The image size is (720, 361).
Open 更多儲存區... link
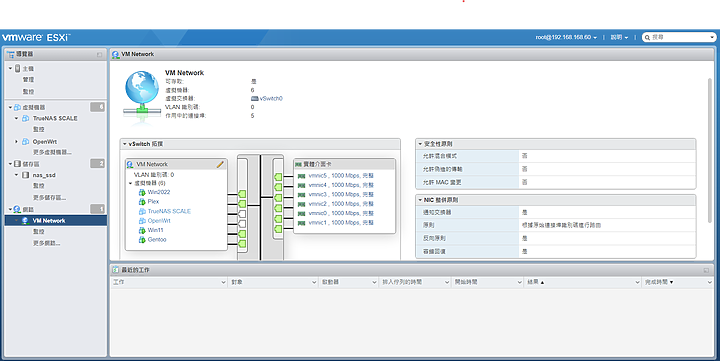(50, 197)
